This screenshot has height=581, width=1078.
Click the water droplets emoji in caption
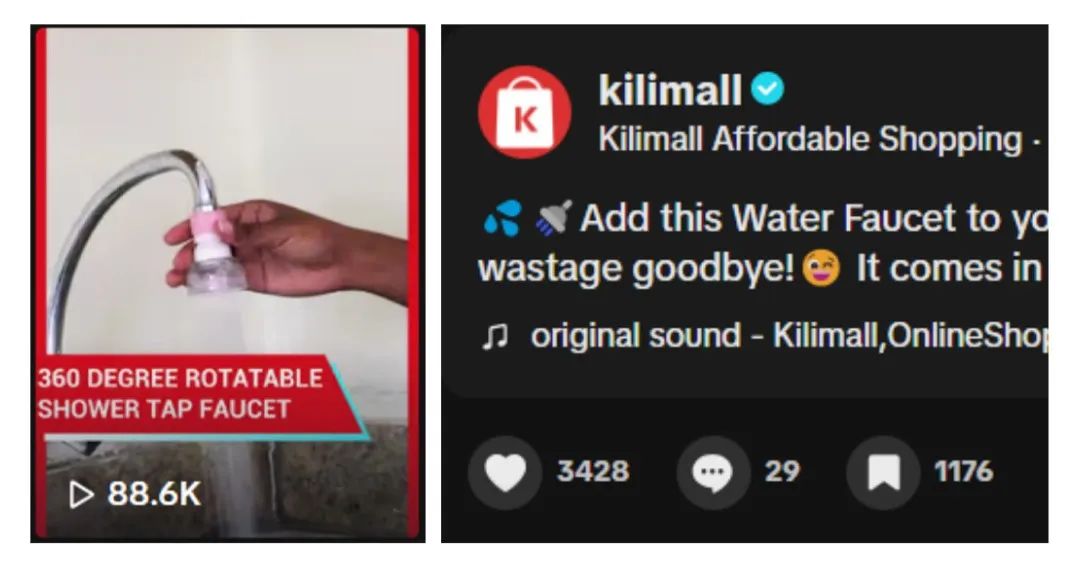click(503, 218)
